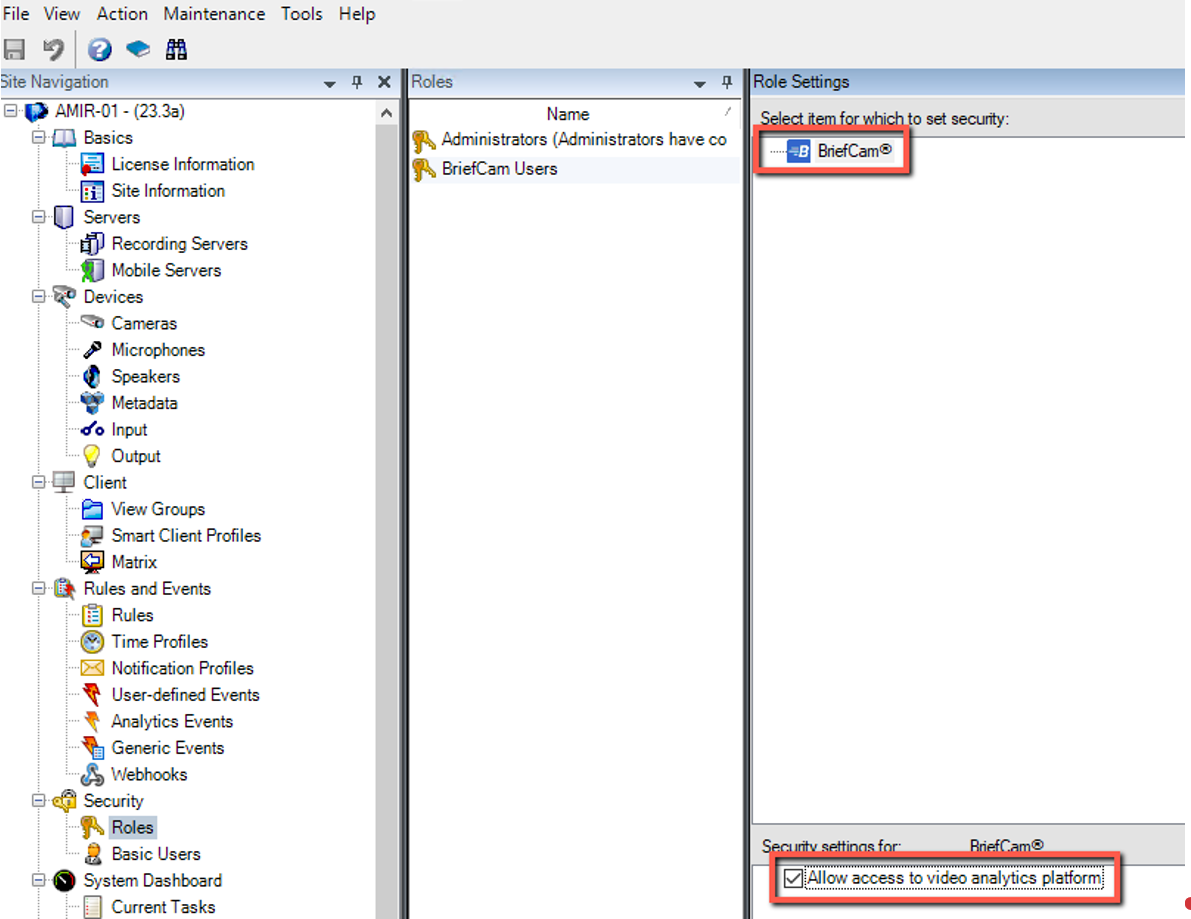1191x919 pixels.
Task: Open the View menu
Action: coord(62,14)
